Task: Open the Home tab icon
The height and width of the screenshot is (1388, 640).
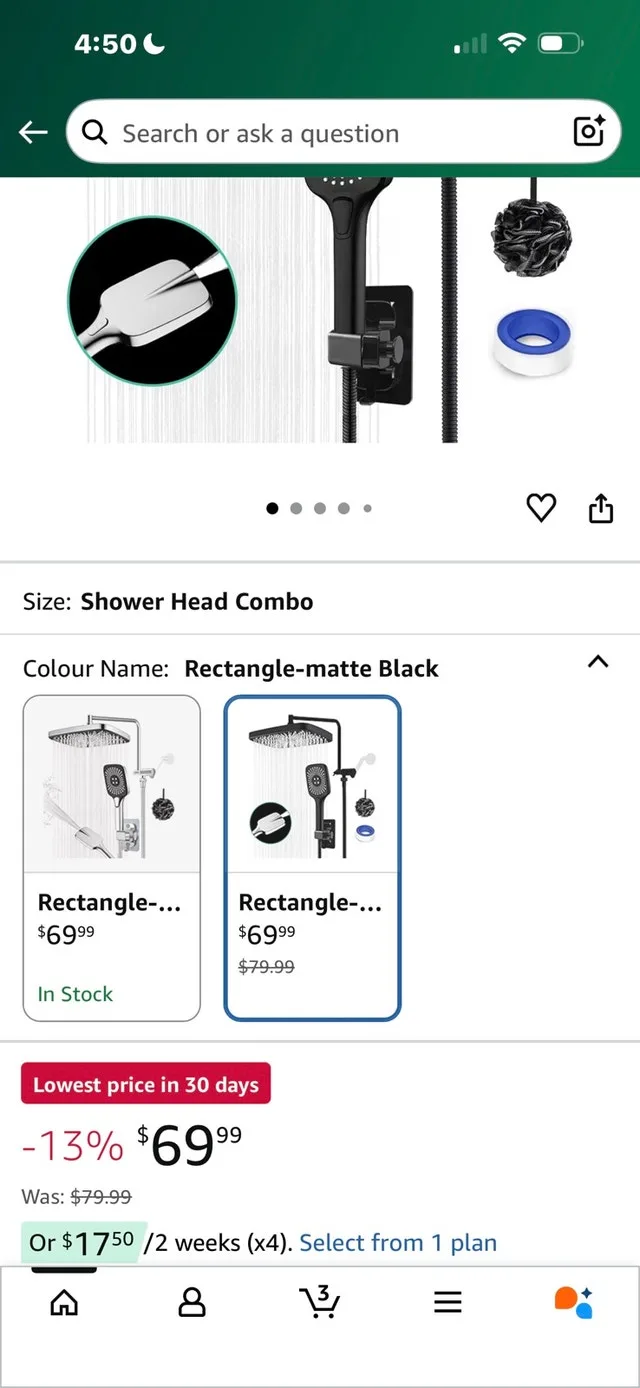Action: [64, 1302]
